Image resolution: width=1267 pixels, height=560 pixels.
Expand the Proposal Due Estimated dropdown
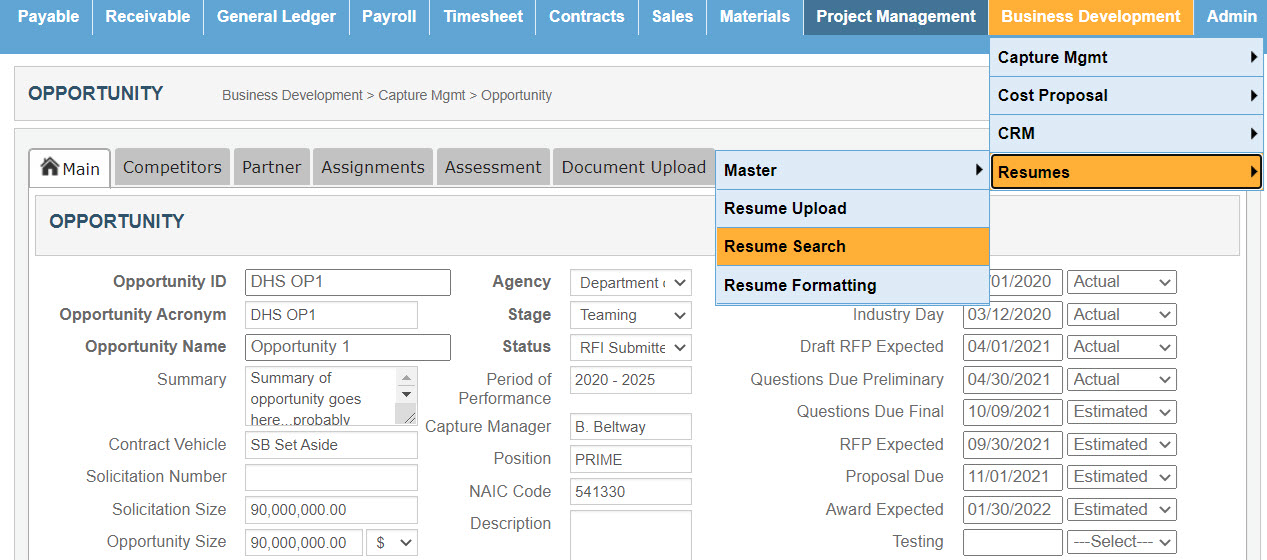tap(1121, 477)
